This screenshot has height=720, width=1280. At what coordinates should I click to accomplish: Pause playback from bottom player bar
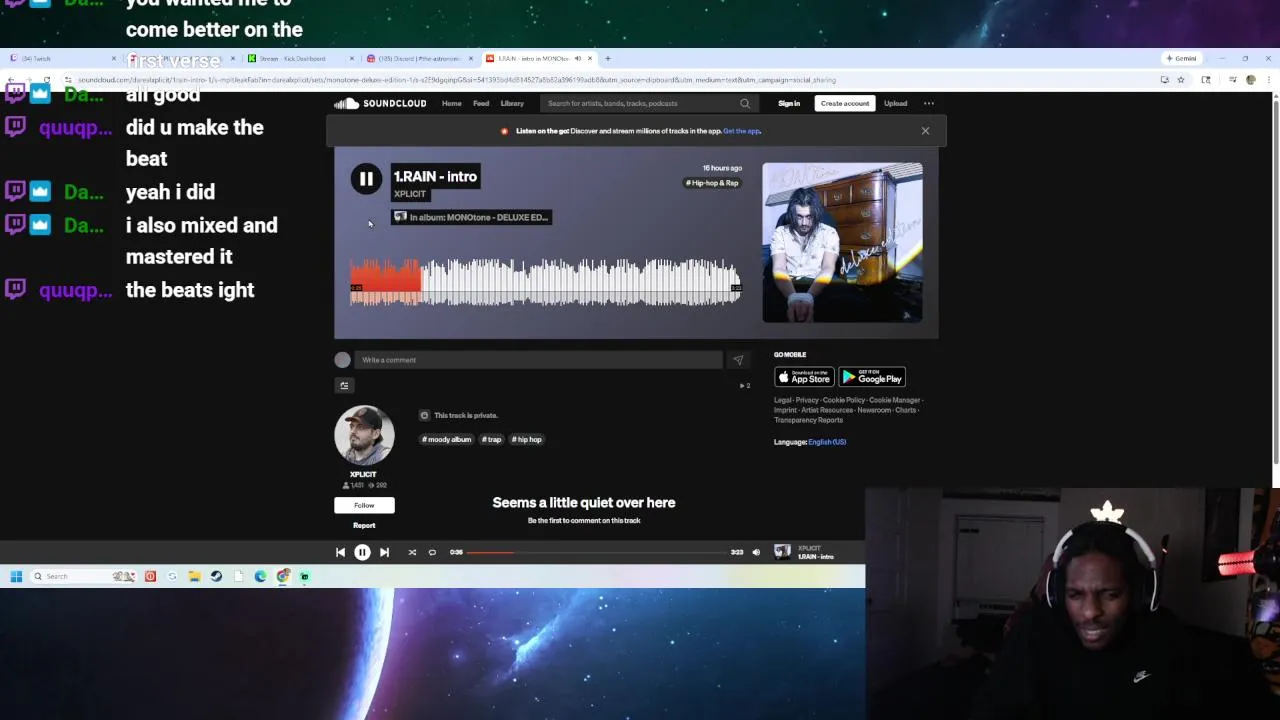pos(362,552)
